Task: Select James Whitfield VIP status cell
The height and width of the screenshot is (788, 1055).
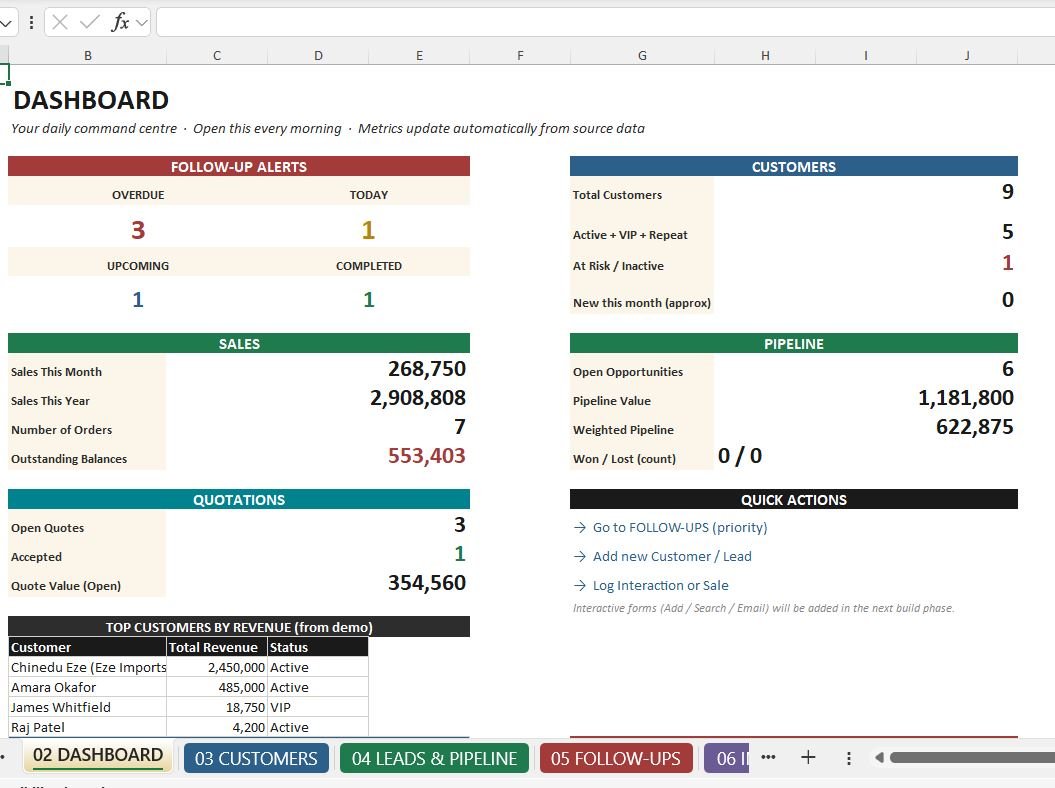Action: pos(318,707)
